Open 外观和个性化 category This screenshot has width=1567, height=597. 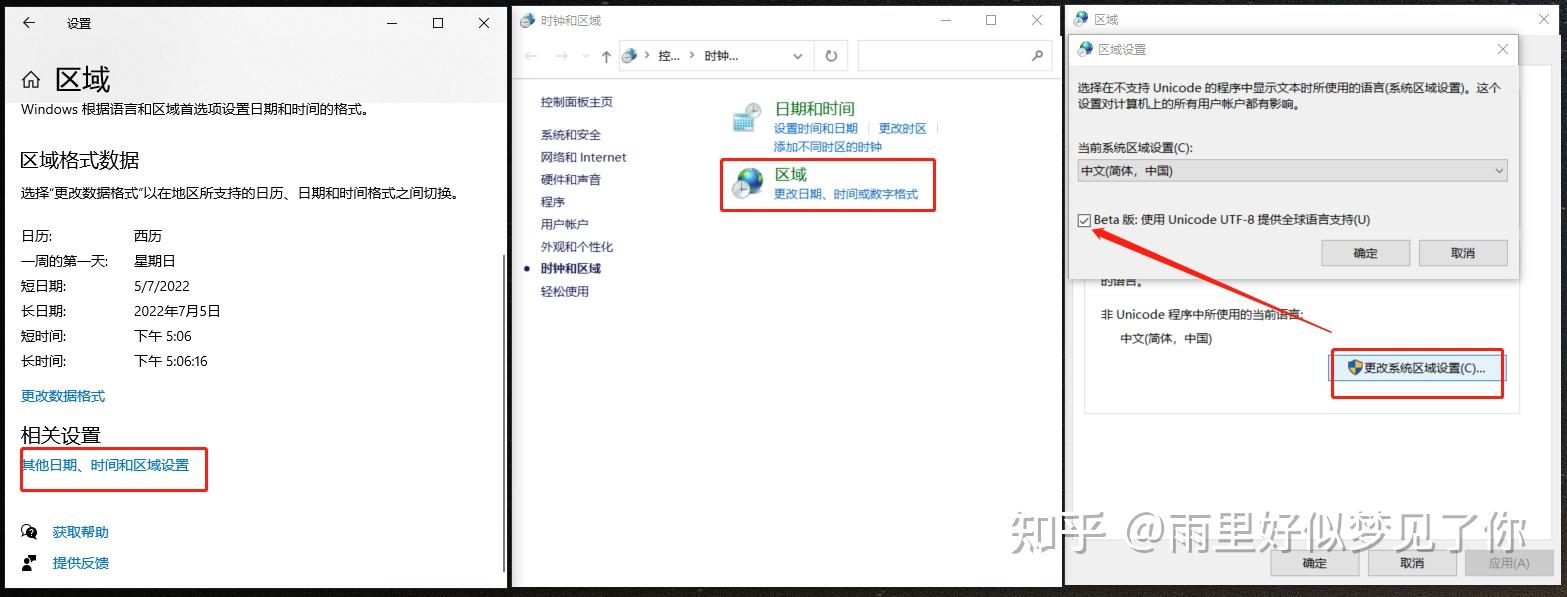577,247
